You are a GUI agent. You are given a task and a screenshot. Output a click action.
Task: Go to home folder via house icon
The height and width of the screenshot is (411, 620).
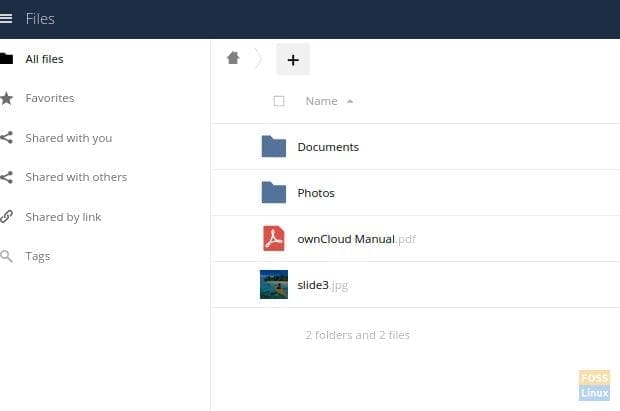coord(233,58)
